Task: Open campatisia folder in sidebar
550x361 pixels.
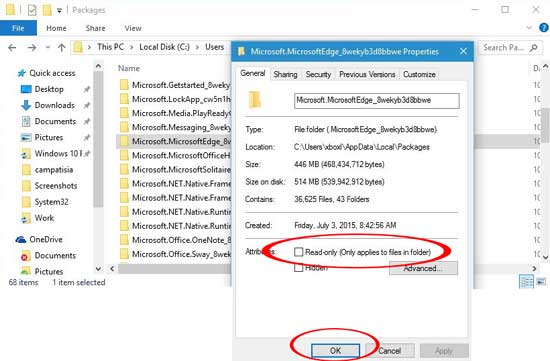Action: tap(54, 170)
